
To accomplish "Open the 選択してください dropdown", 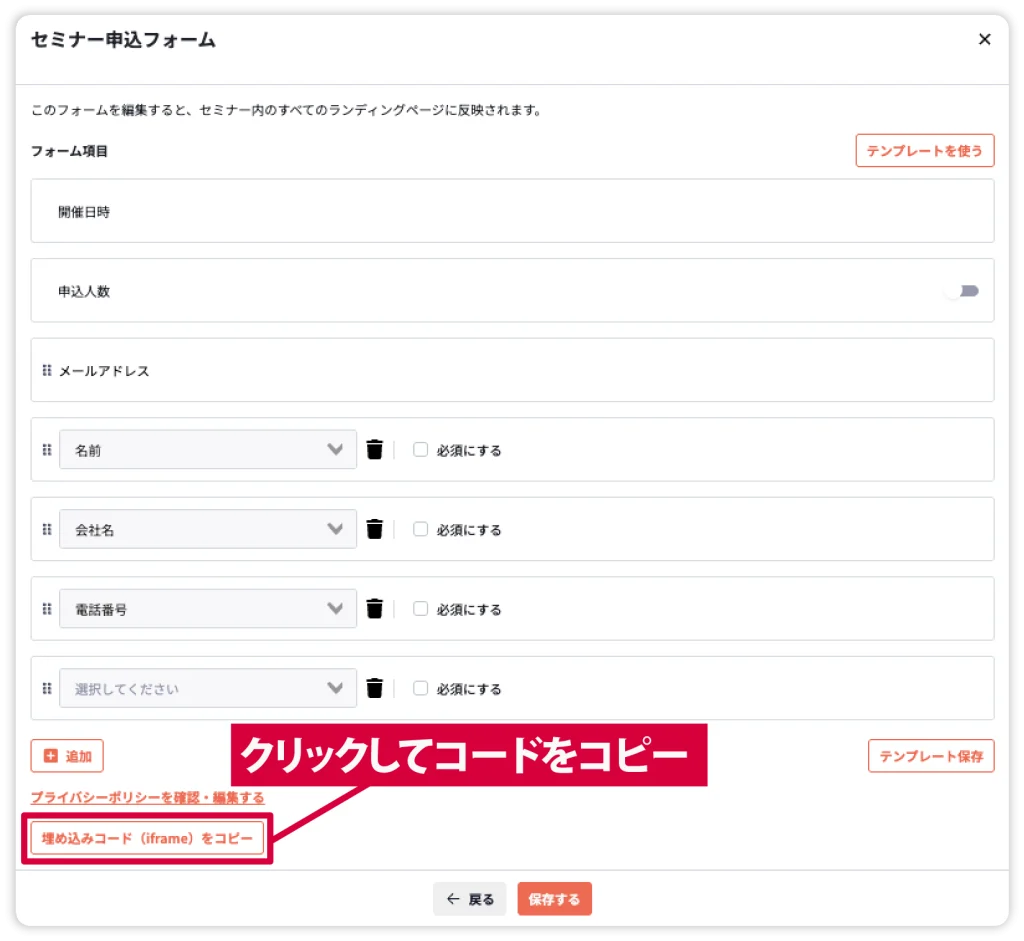I will pyautogui.click(x=208, y=688).
